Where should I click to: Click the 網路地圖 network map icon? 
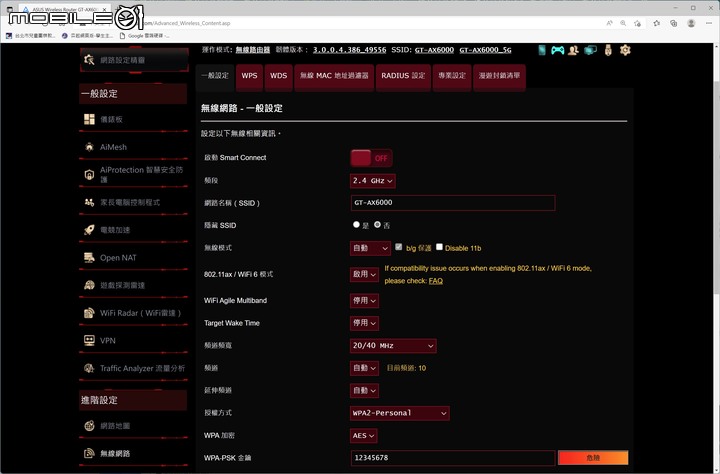coord(89,426)
